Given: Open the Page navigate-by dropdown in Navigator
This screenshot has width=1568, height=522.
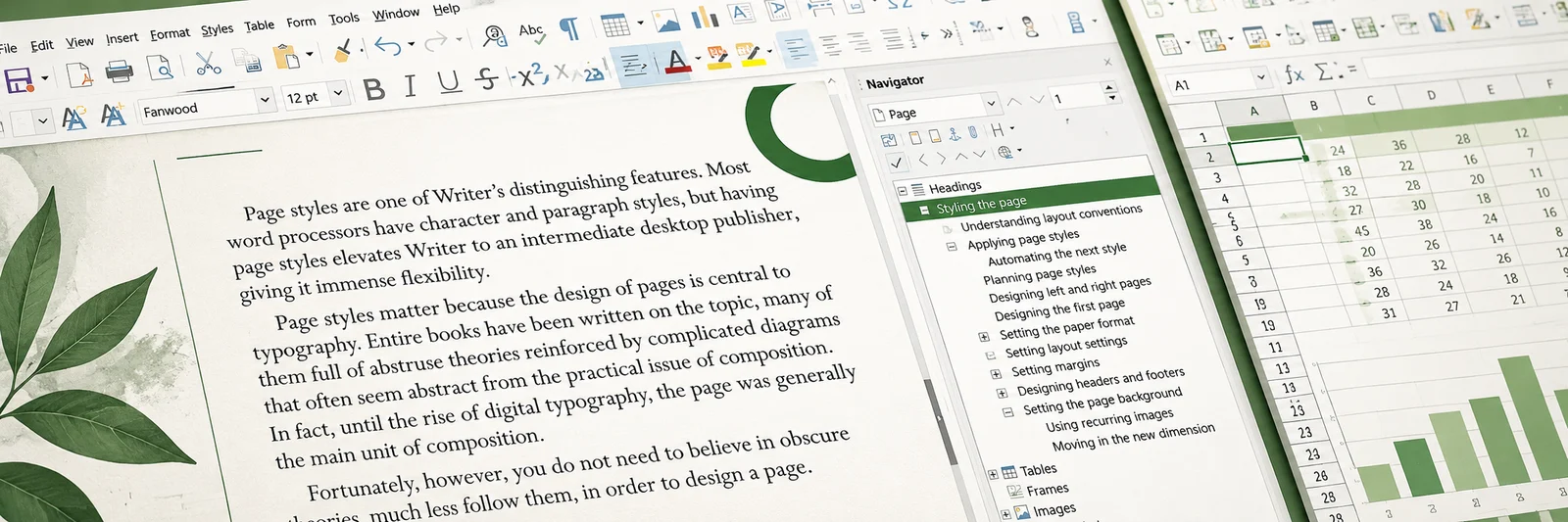Looking at the screenshot, I should point(991,104).
